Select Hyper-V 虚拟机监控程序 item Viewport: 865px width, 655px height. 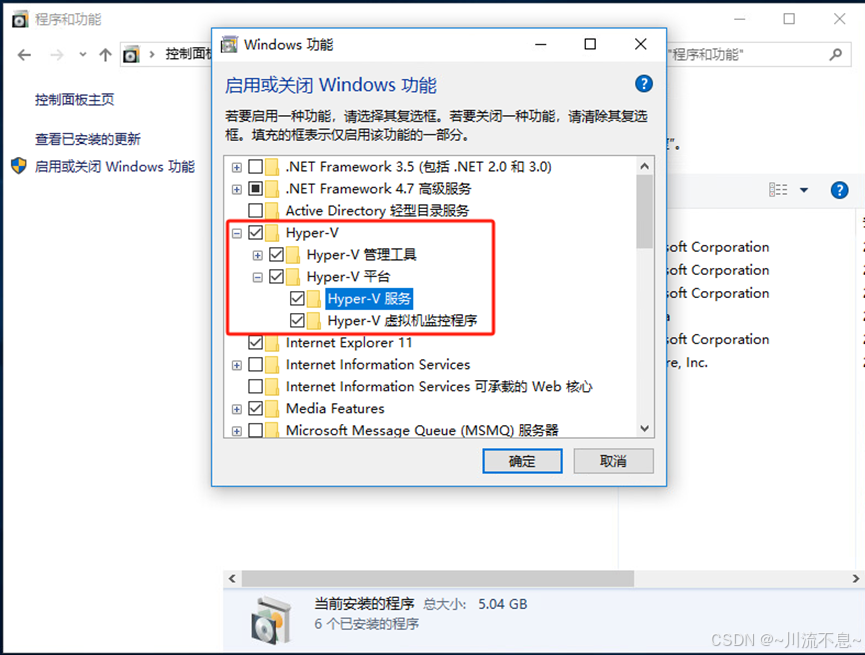[x=402, y=321]
